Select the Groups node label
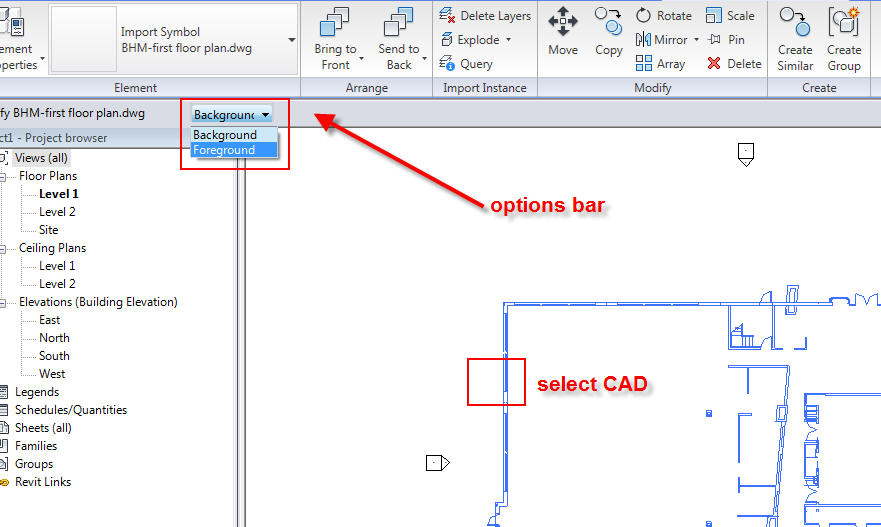Image resolution: width=881 pixels, height=527 pixels. pyautogui.click(x=34, y=464)
